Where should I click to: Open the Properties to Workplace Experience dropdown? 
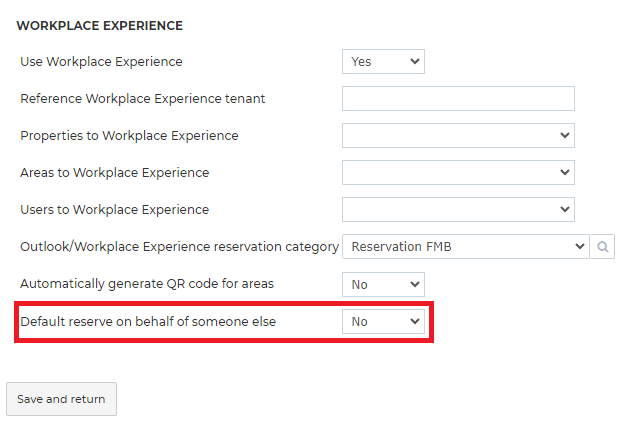pyautogui.click(x=458, y=135)
